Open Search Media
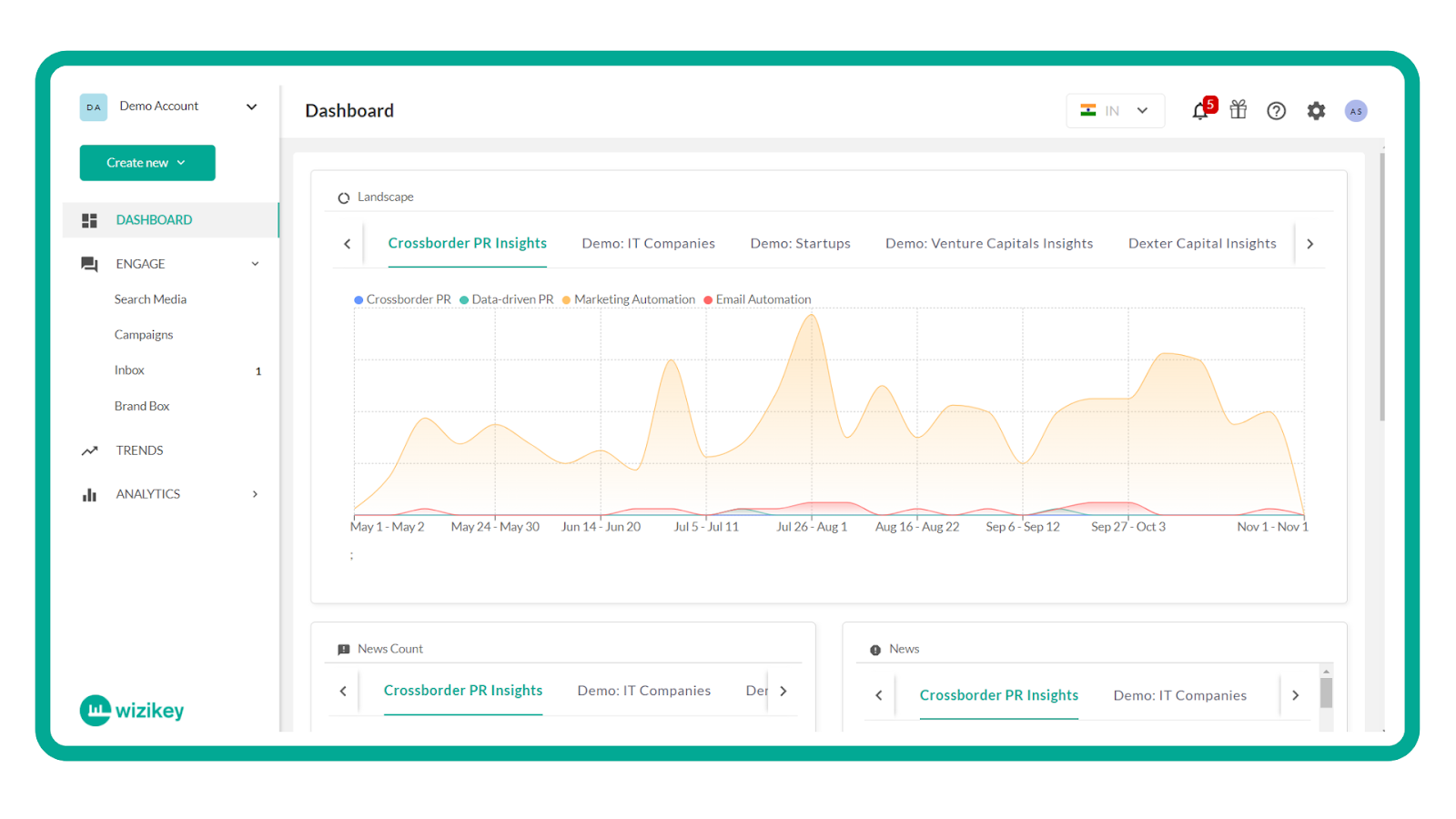The width and height of the screenshot is (1456, 819). tap(150, 299)
